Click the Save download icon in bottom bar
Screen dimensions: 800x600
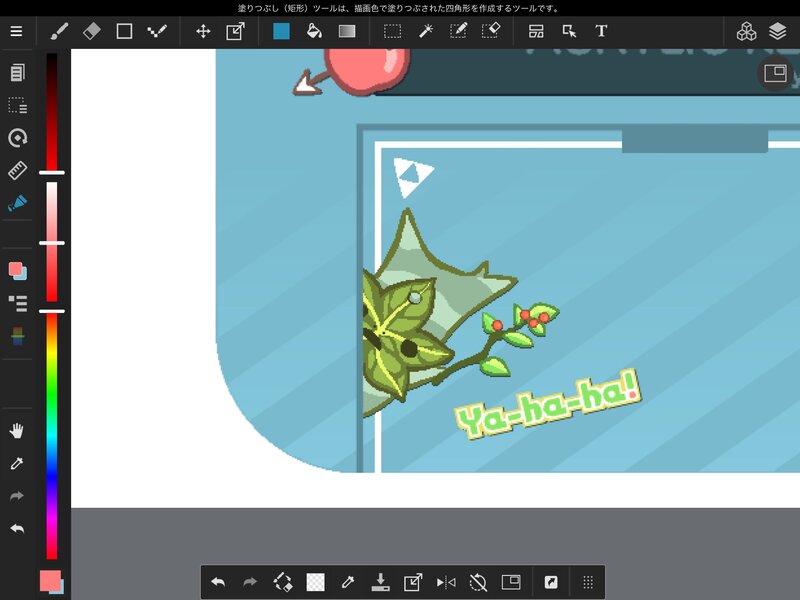coord(380,582)
